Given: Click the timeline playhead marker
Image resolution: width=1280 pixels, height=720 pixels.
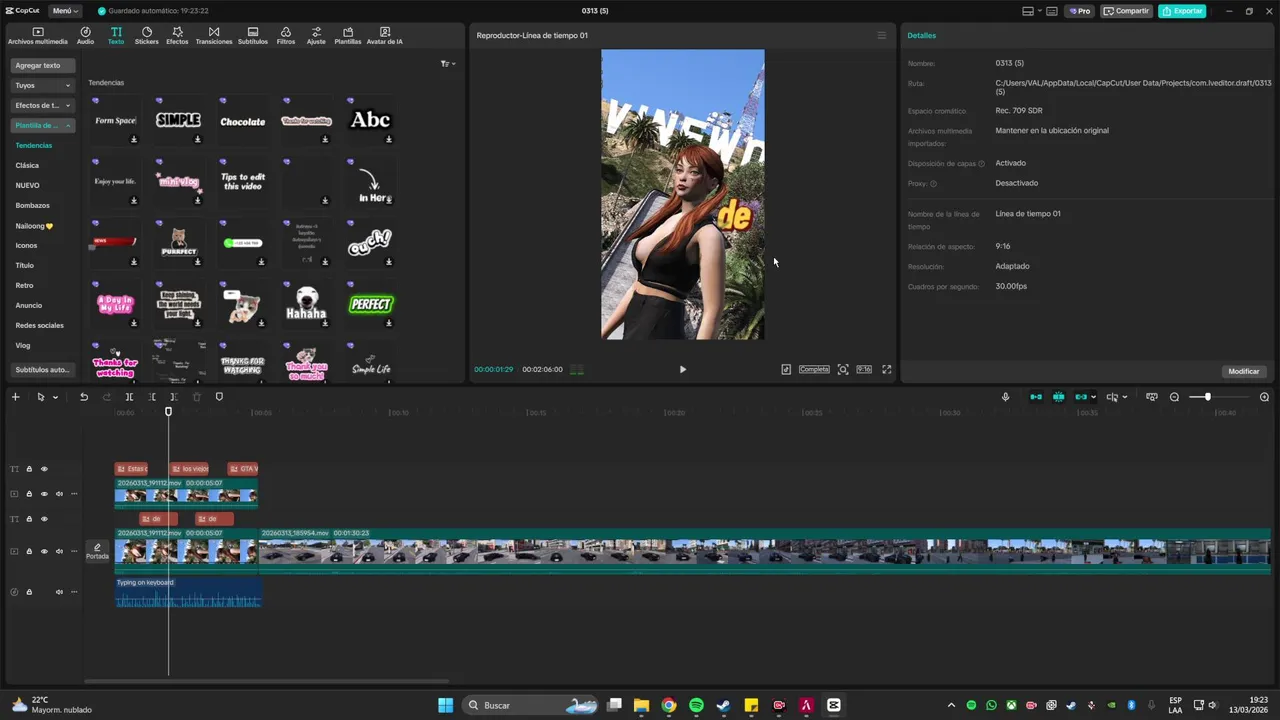Looking at the screenshot, I should click(168, 411).
